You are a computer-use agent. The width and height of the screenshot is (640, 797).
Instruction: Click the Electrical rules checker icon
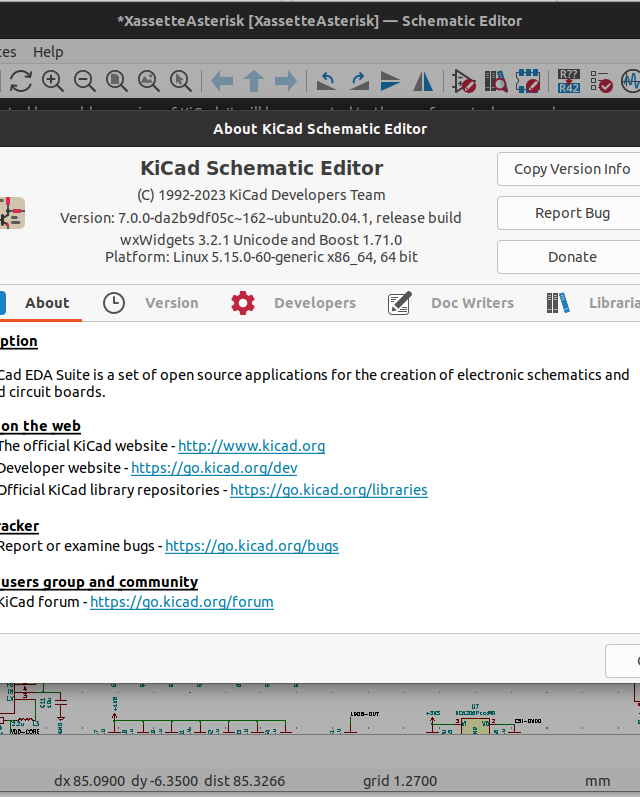(x=601, y=81)
